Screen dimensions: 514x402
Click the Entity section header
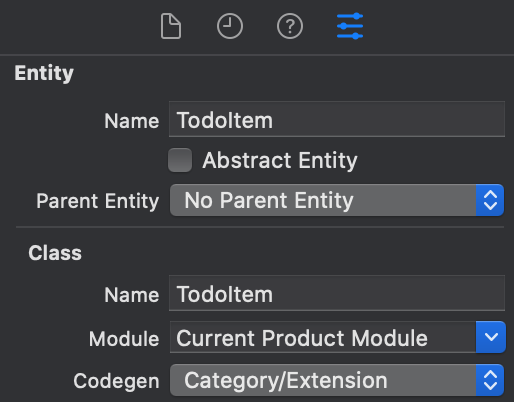(44, 73)
